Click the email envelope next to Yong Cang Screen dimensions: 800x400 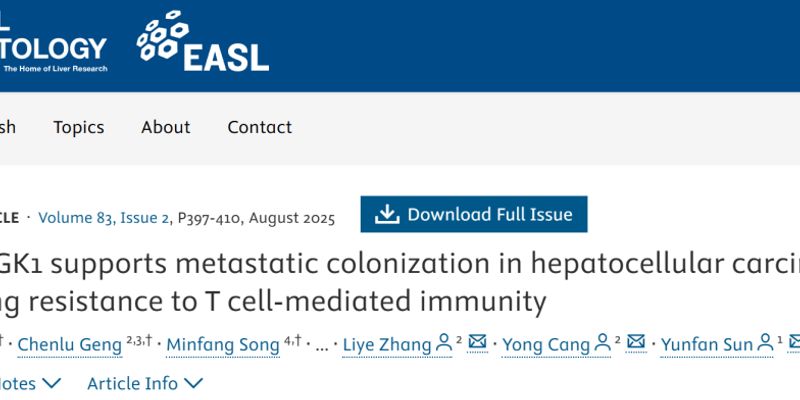point(637,345)
